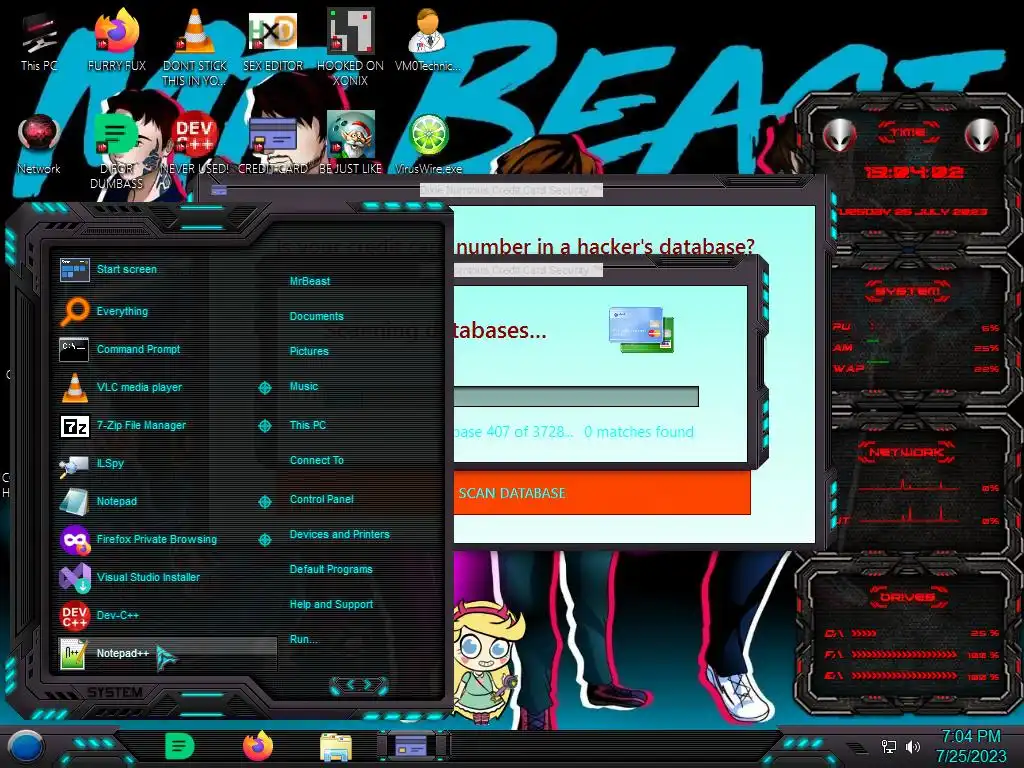This screenshot has height=768, width=1024.
Task: Expand Firefox Private Browsing jump list arrow
Action: 264,539
